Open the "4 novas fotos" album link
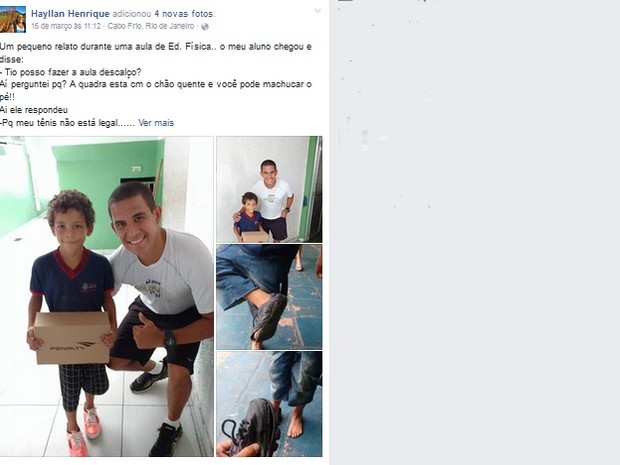Image resolution: width=620 pixels, height=465 pixels. 184,14
